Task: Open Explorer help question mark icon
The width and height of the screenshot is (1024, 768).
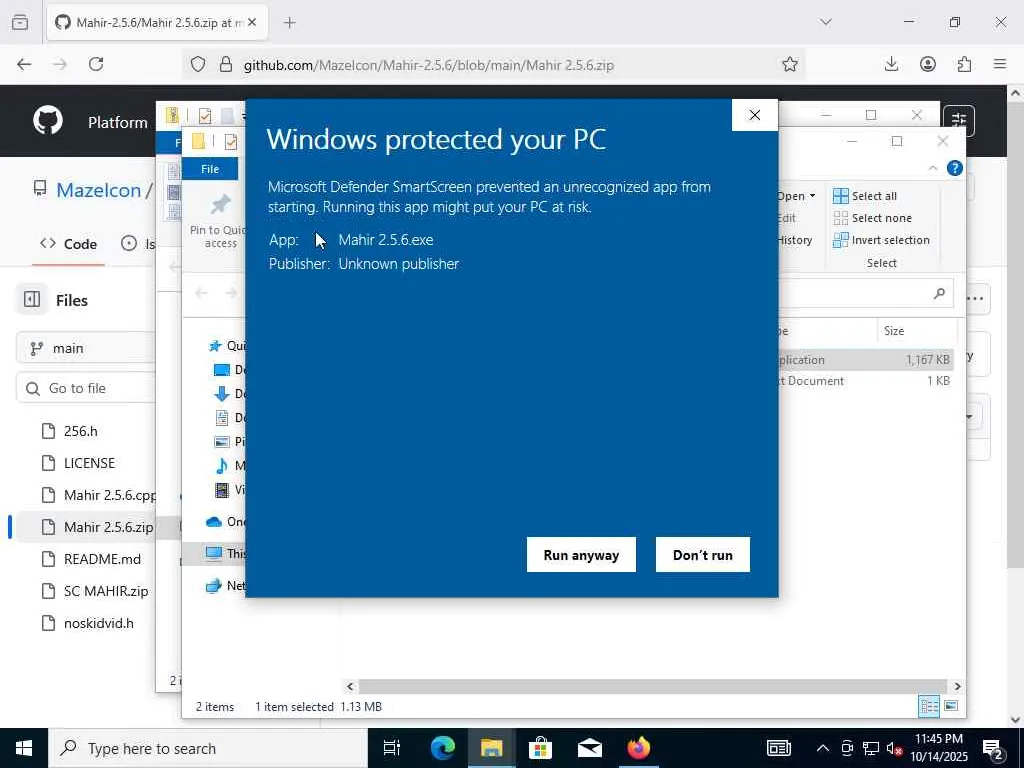Action: 955,168
